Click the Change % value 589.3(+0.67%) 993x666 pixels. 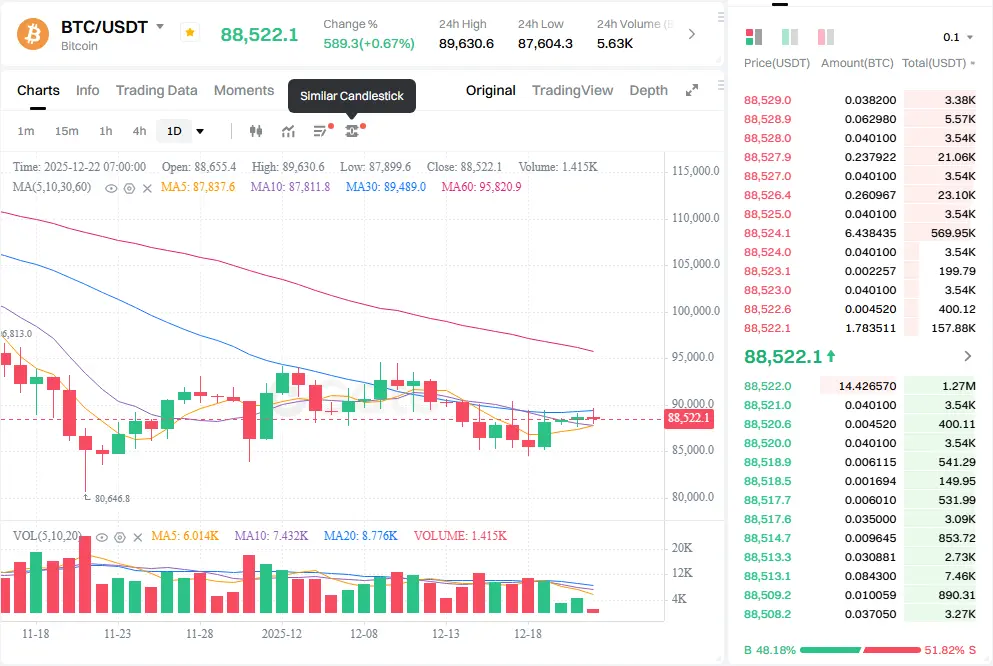click(x=369, y=44)
